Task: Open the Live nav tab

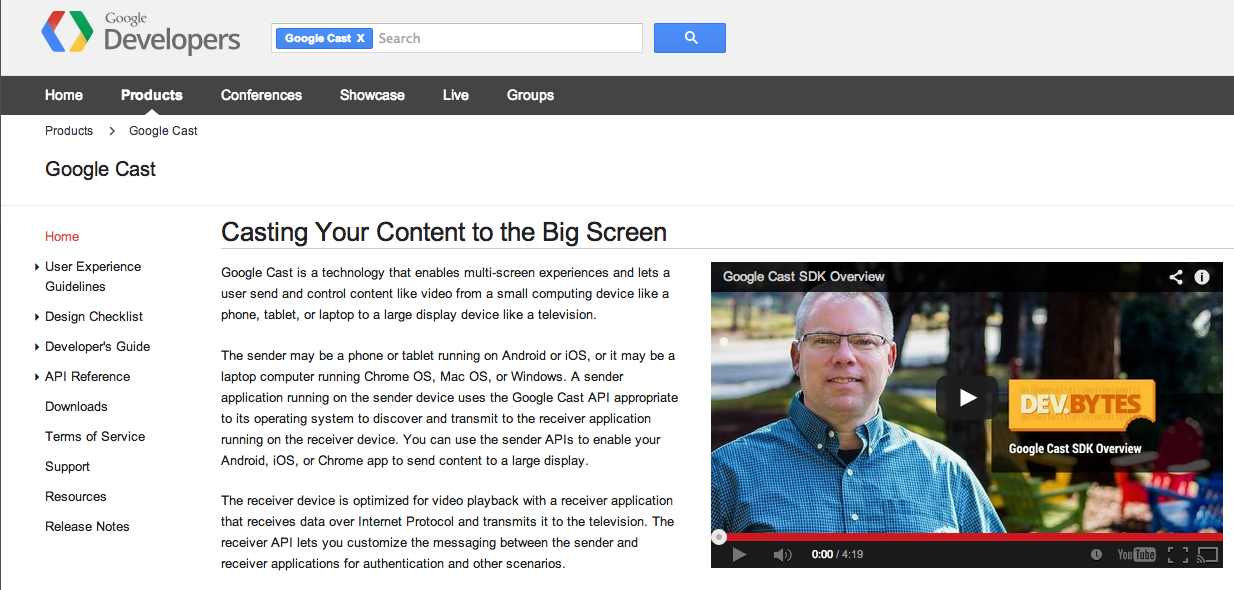Action: coord(456,95)
